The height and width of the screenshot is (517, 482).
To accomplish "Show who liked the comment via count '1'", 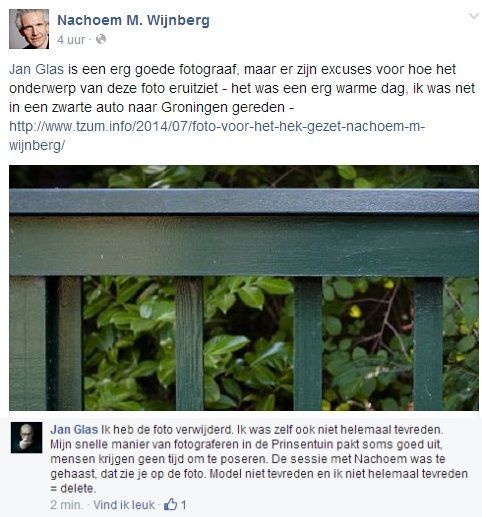I will [183, 505].
